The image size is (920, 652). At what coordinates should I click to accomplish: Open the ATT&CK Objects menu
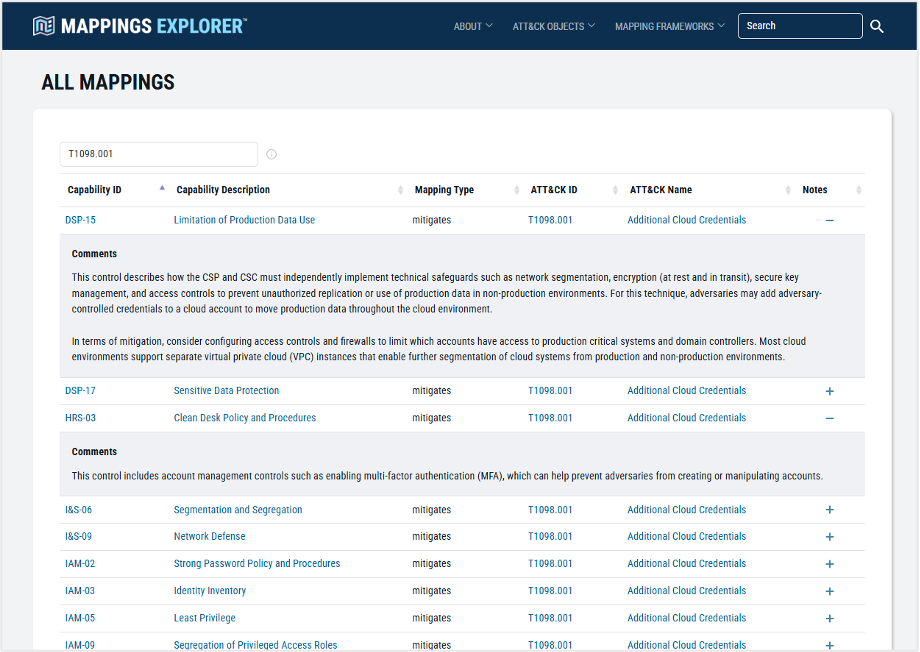pos(553,26)
